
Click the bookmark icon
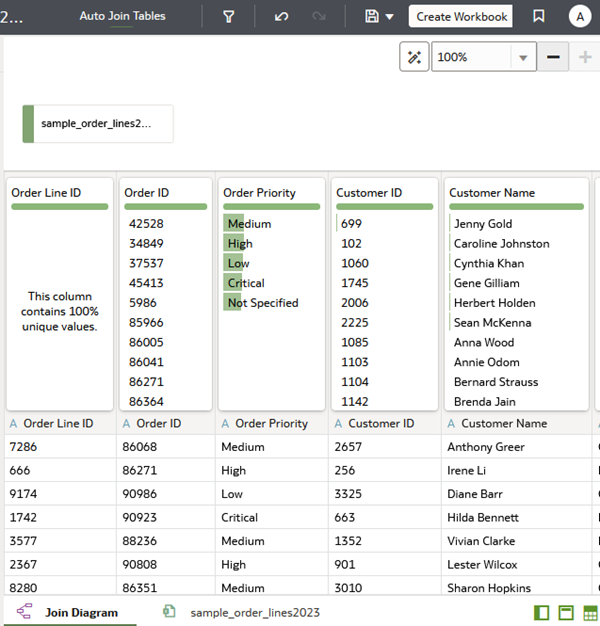[x=539, y=16]
